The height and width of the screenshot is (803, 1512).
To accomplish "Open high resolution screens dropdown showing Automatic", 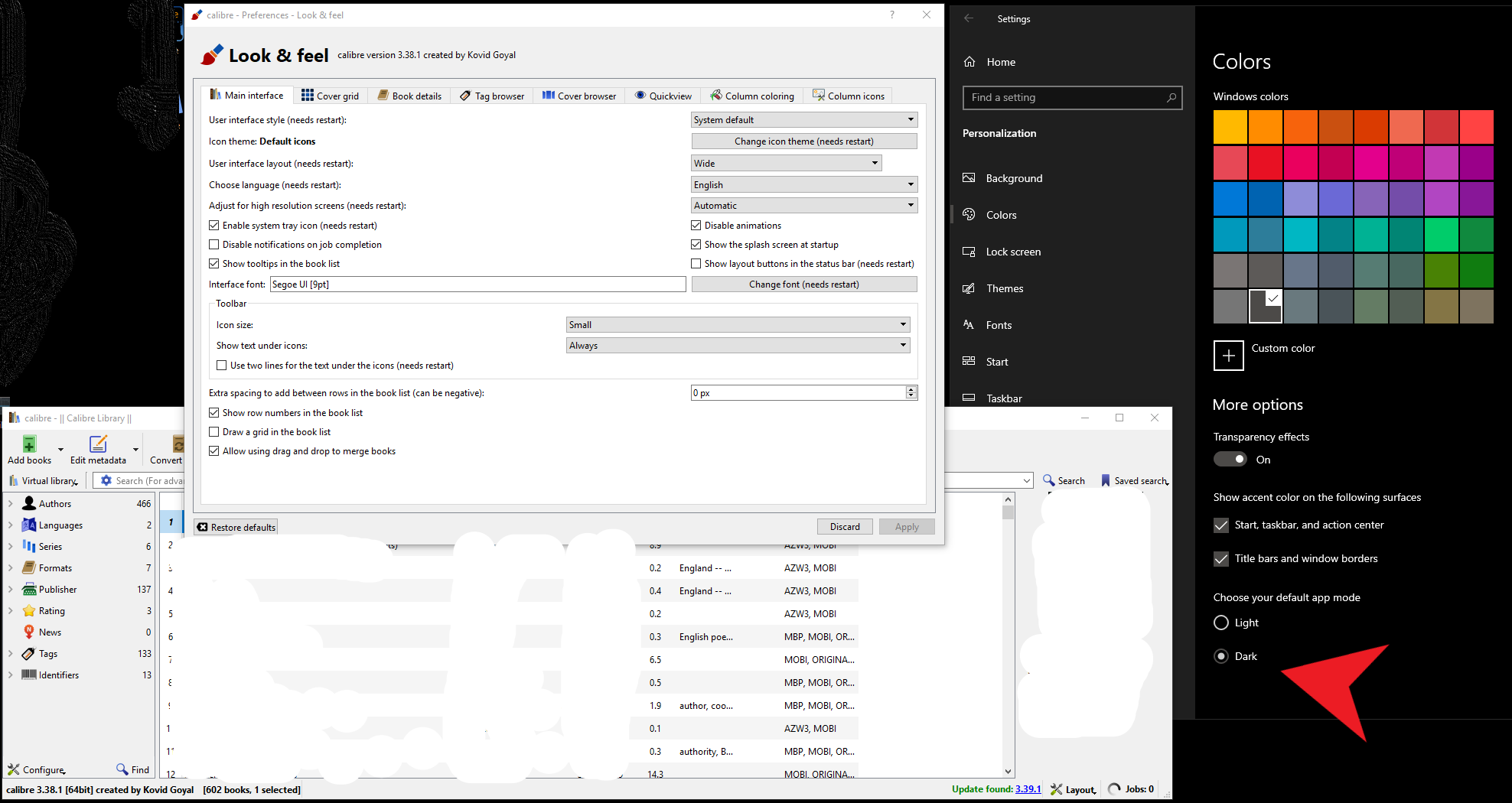I will click(804, 206).
